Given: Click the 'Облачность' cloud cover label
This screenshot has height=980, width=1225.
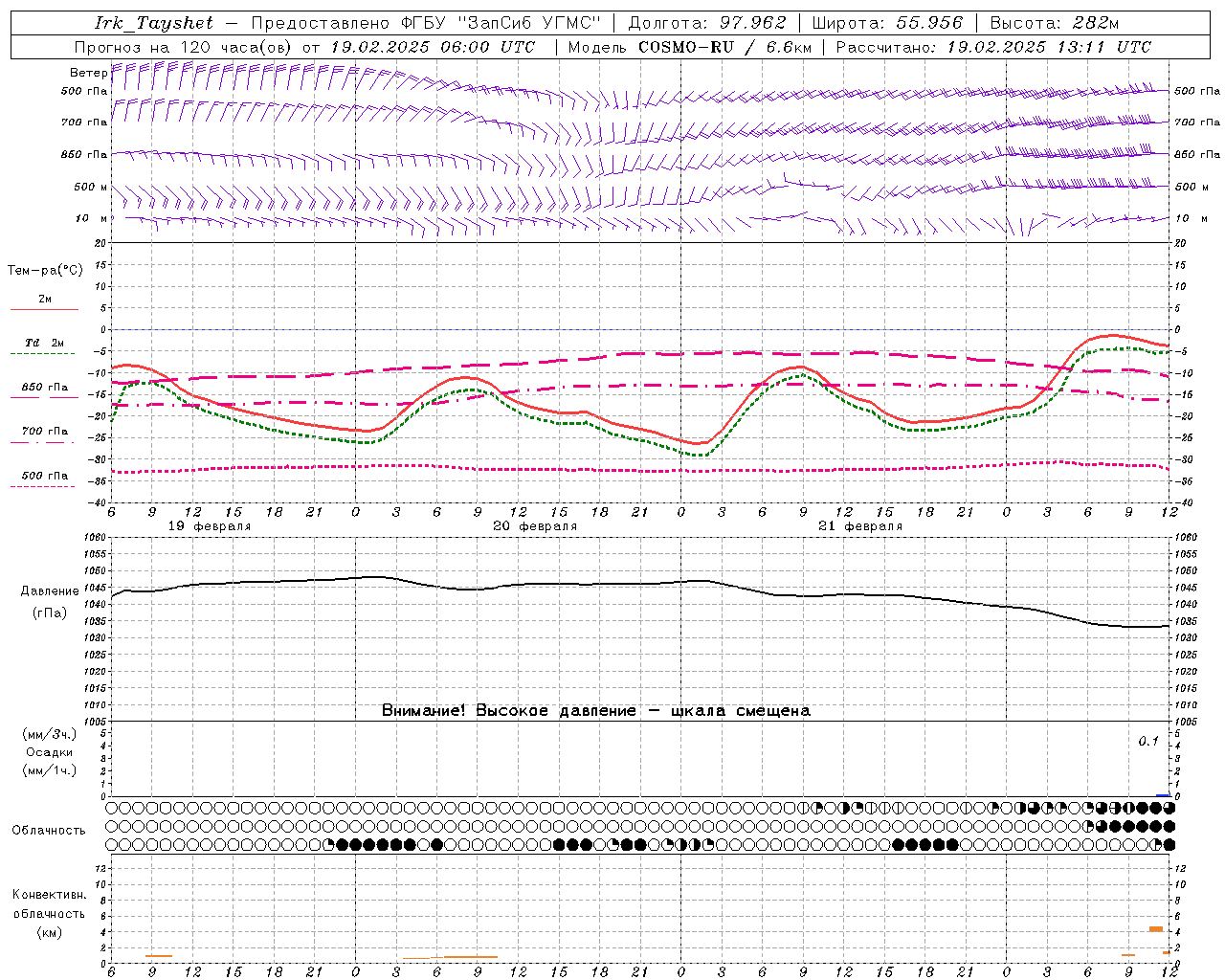Looking at the screenshot, I should [x=49, y=831].
